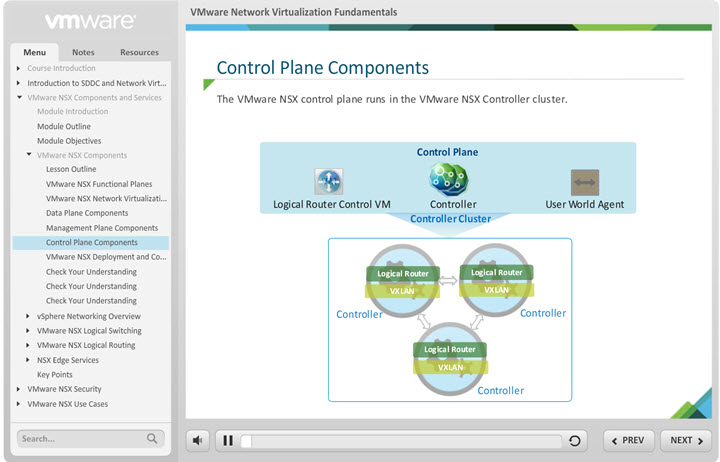Screen dimensions: 720x462
Task: Select highlighted Control Plane Components item
Action: pos(91,242)
